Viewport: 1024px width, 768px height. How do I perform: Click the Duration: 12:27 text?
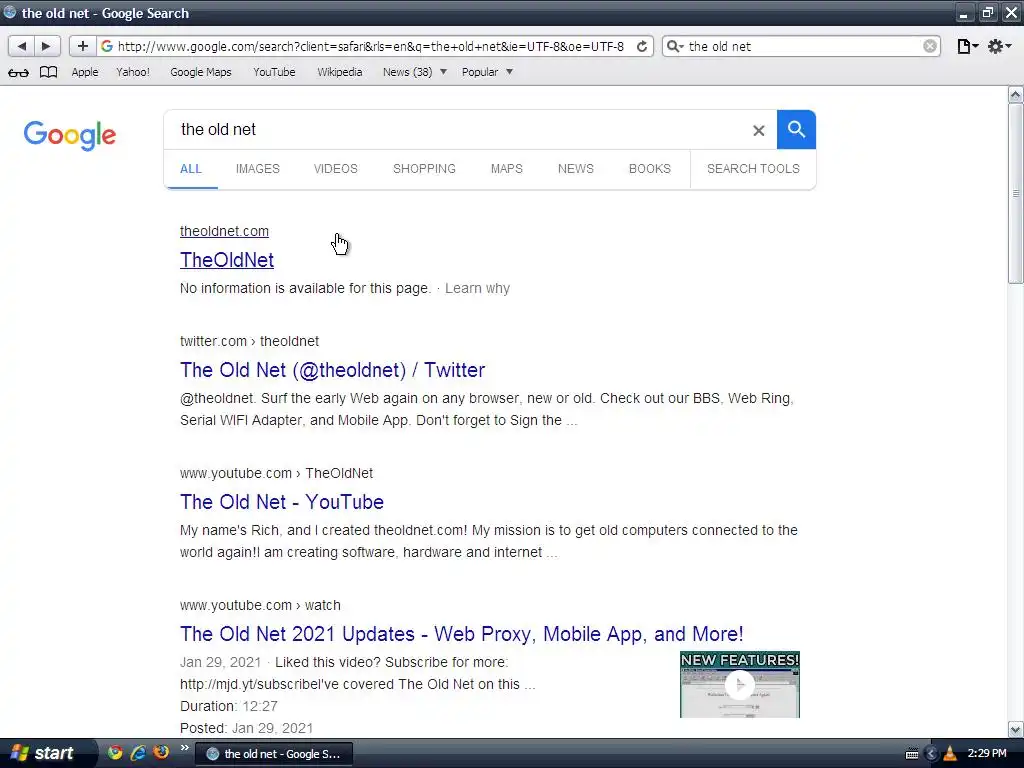[229, 707]
